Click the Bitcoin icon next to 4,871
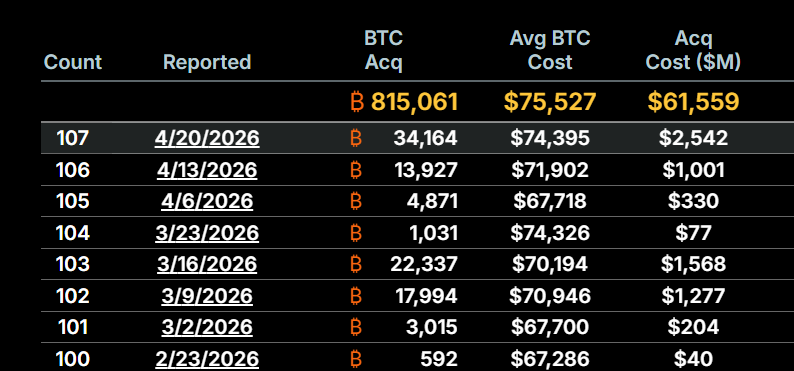This screenshot has width=794, height=371. click(x=356, y=201)
